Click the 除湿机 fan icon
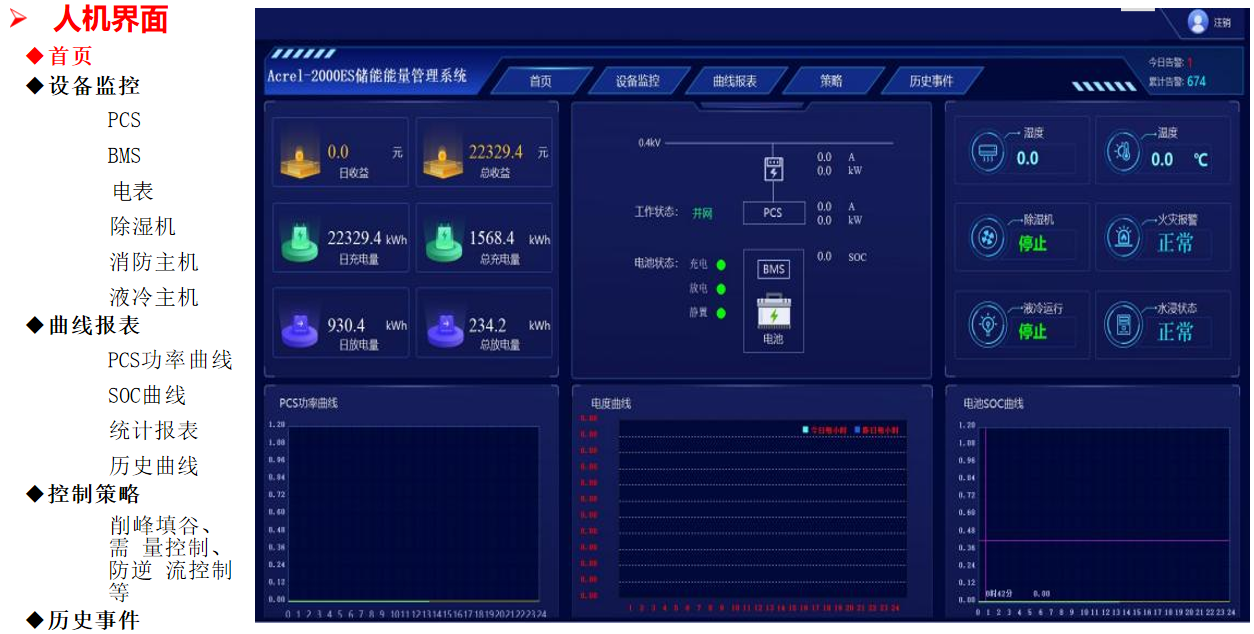The image size is (1254, 634). click(988, 238)
